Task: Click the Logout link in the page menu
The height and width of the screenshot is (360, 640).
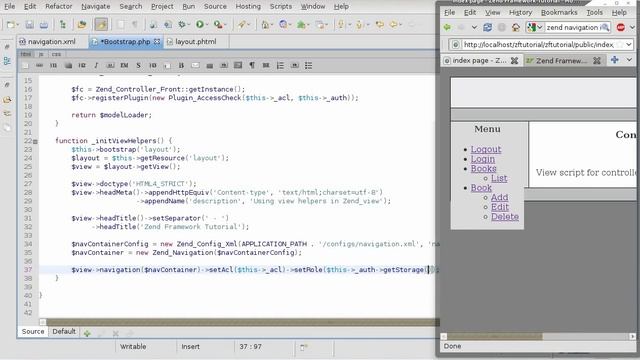Action: (486, 149)
